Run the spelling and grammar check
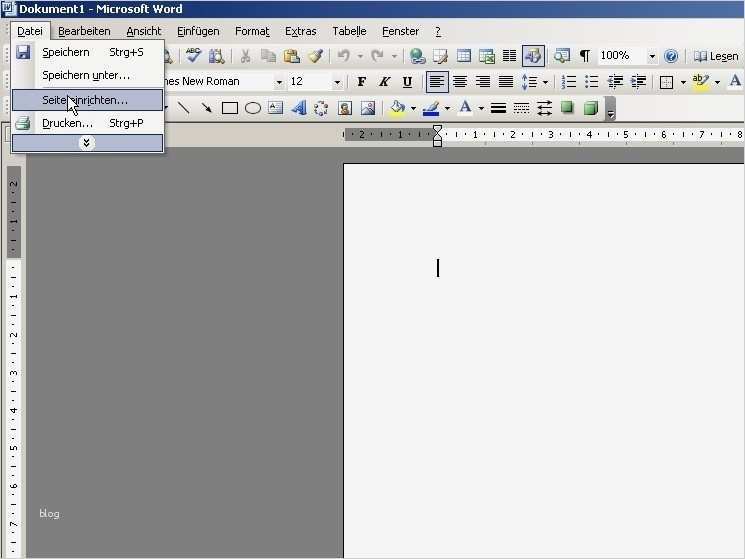The image size is (745, 559). coord(193,56)
